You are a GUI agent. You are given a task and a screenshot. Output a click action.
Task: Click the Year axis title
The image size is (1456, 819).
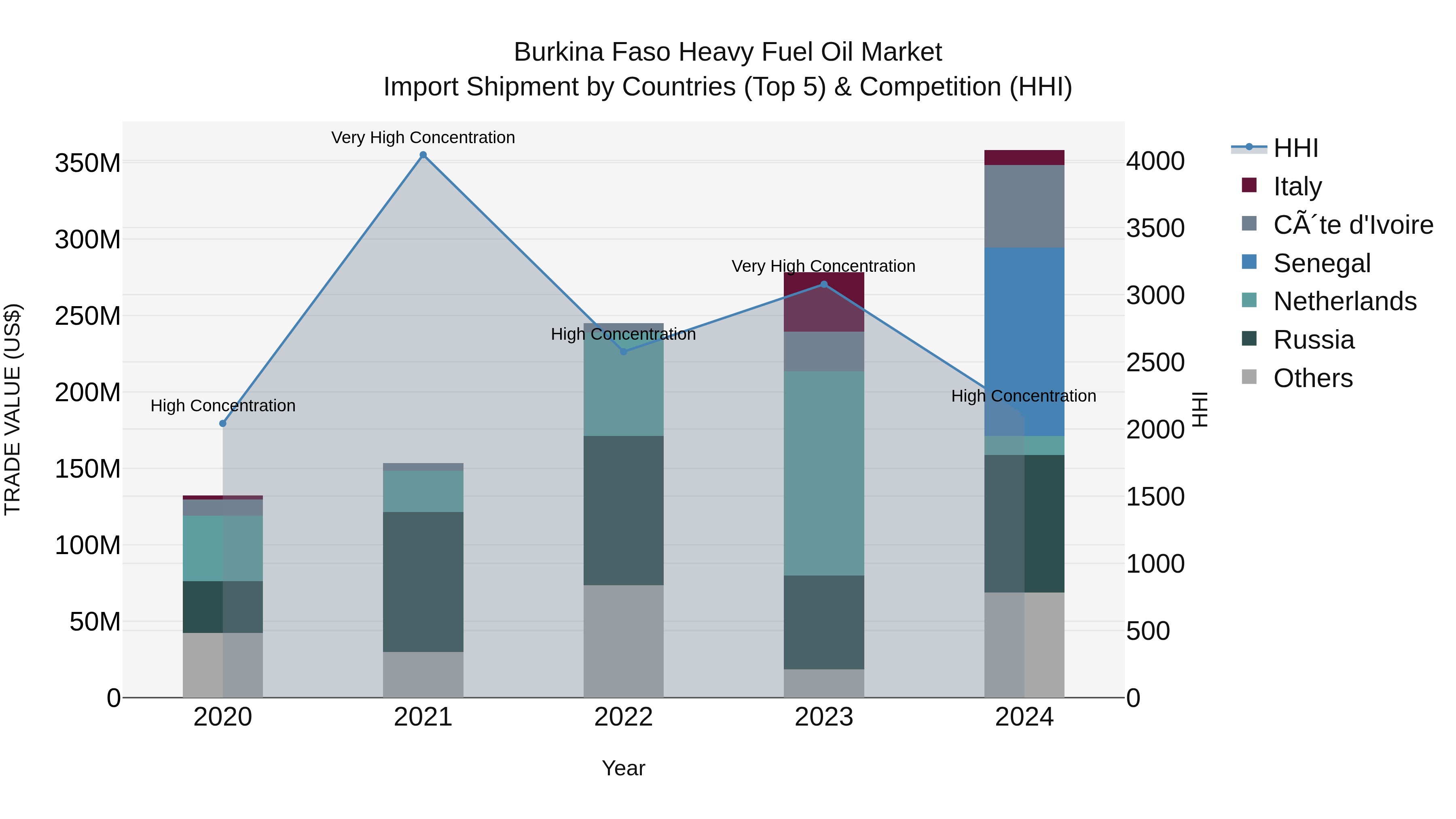(x=623, y=768)
